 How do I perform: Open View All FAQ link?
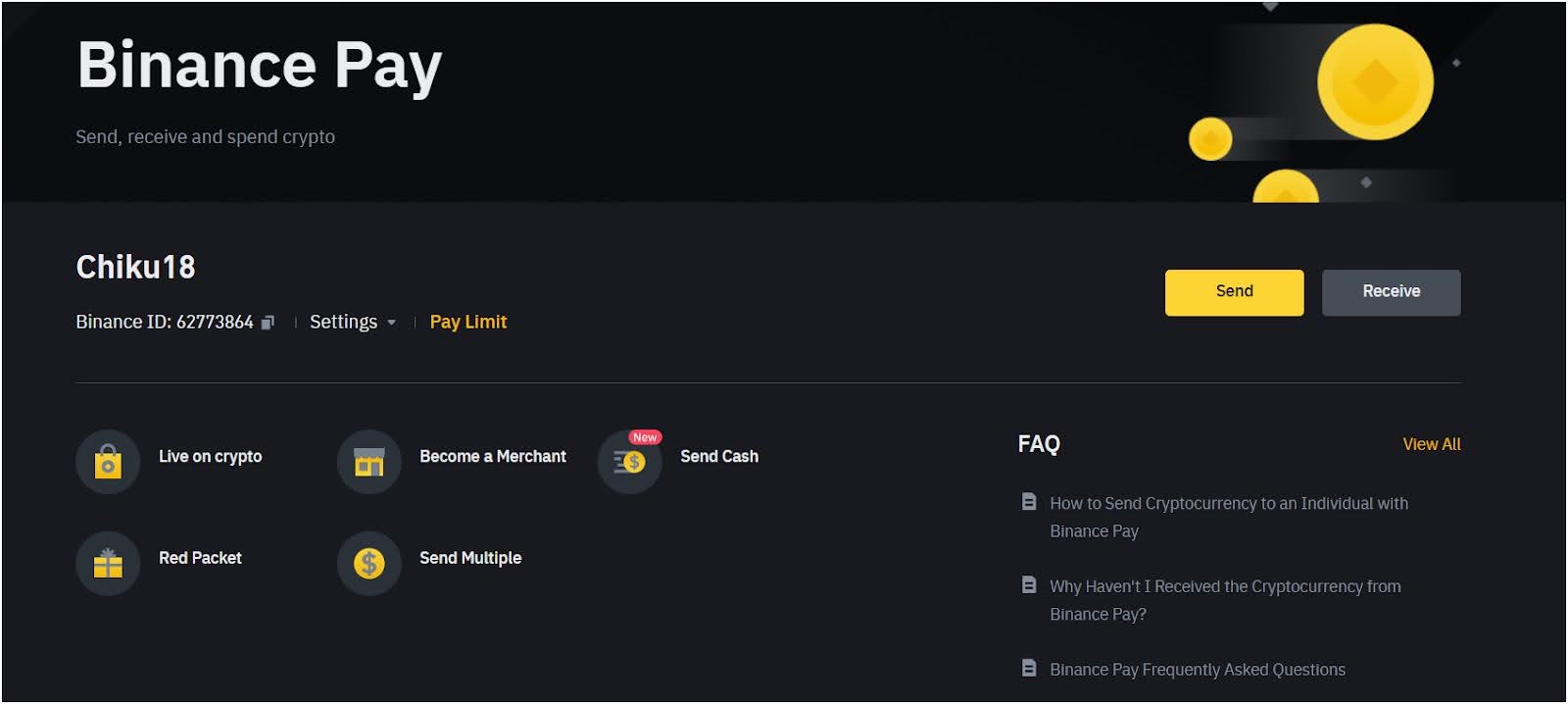point(1432,444)
